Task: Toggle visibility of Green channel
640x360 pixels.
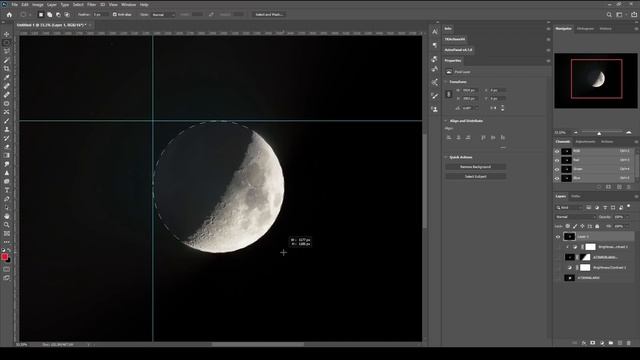Action: point(557,169)
